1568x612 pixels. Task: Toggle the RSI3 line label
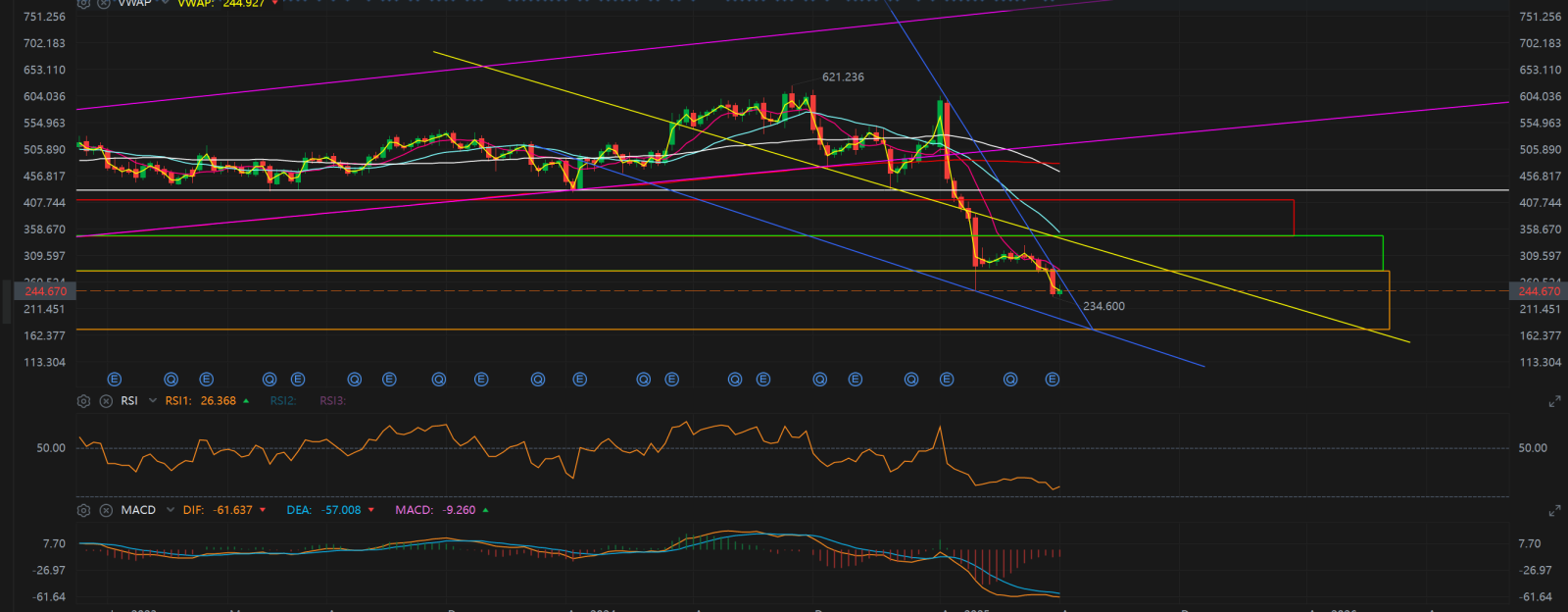[332, 401]
